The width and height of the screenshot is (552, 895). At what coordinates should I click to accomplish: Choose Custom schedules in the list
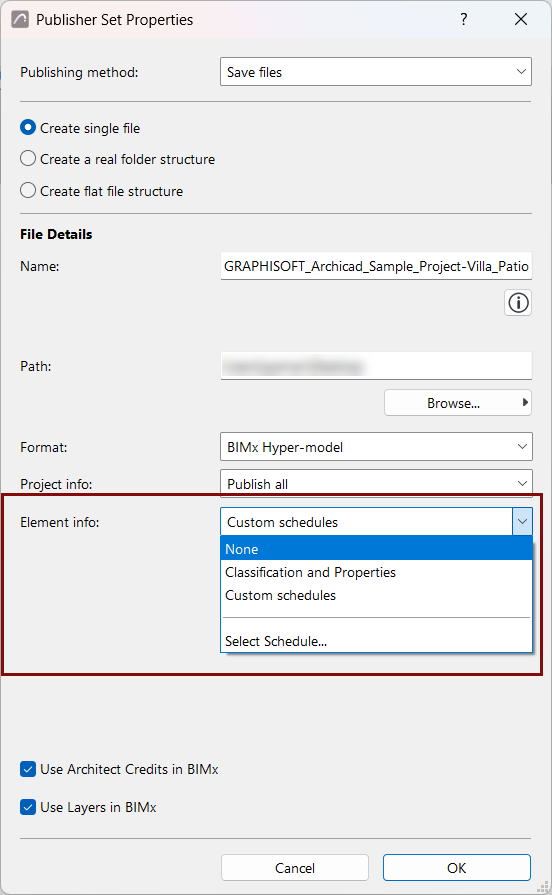coord(376,595)
